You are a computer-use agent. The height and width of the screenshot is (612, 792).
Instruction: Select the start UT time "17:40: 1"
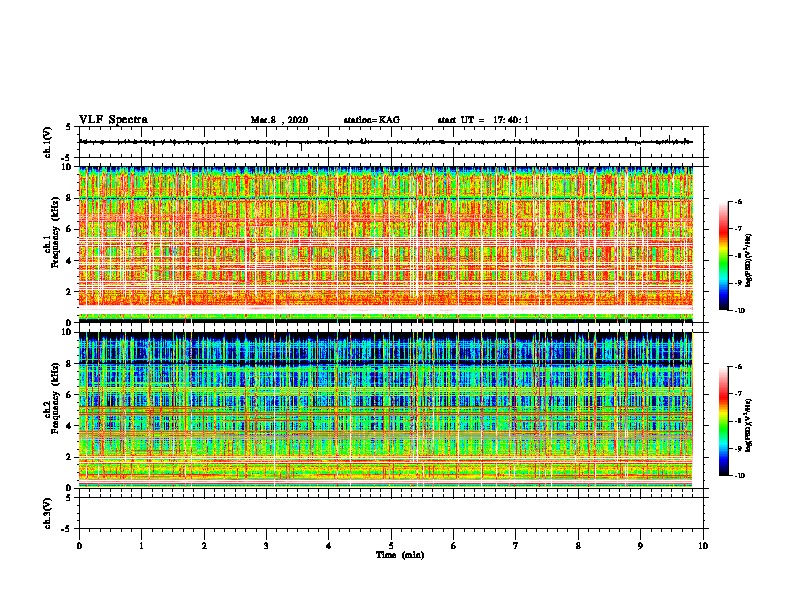pyautogui.click(x=511, y=120)
